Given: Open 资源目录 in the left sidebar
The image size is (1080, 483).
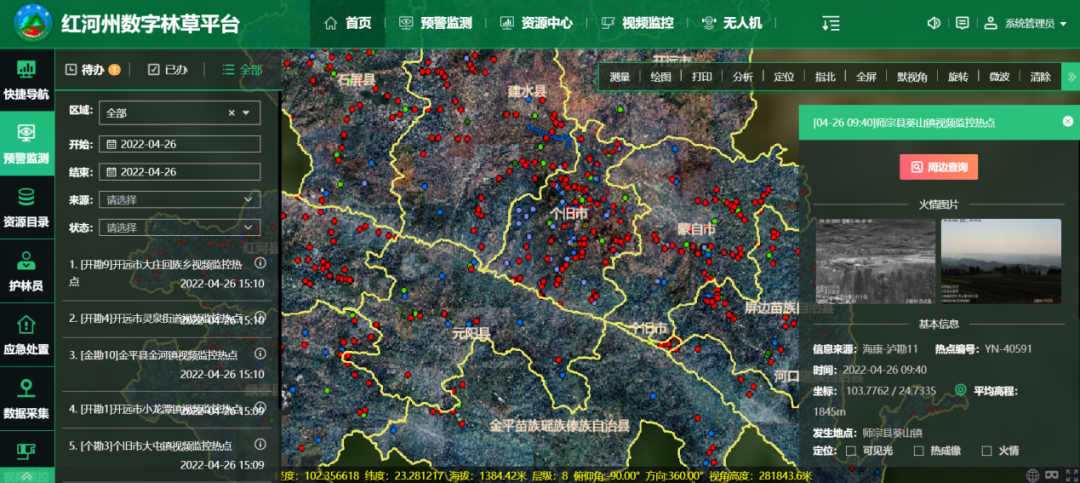Looking at the screenshot, I should [26, 207].
